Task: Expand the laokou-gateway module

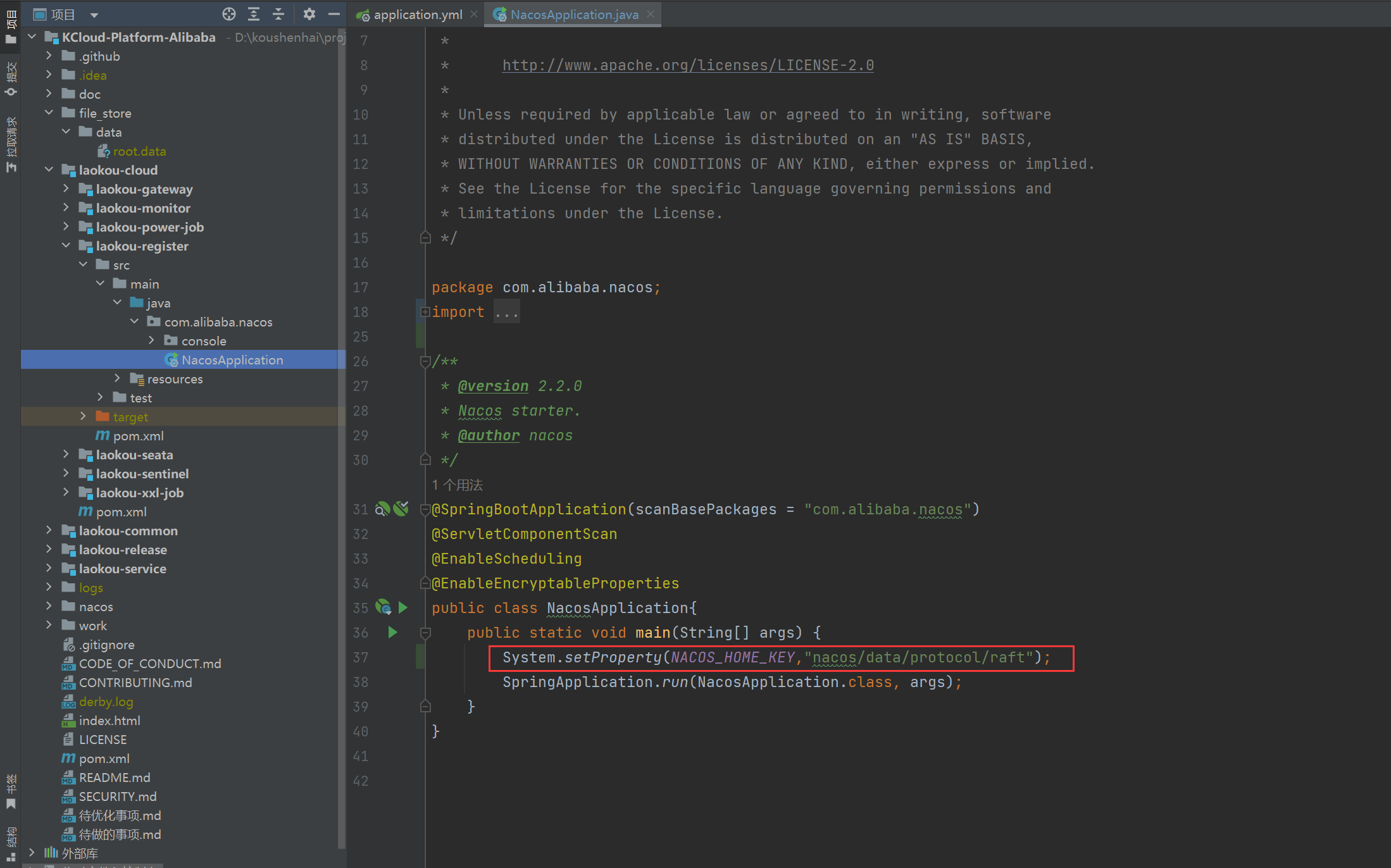Action: click(x=66, y=189)
